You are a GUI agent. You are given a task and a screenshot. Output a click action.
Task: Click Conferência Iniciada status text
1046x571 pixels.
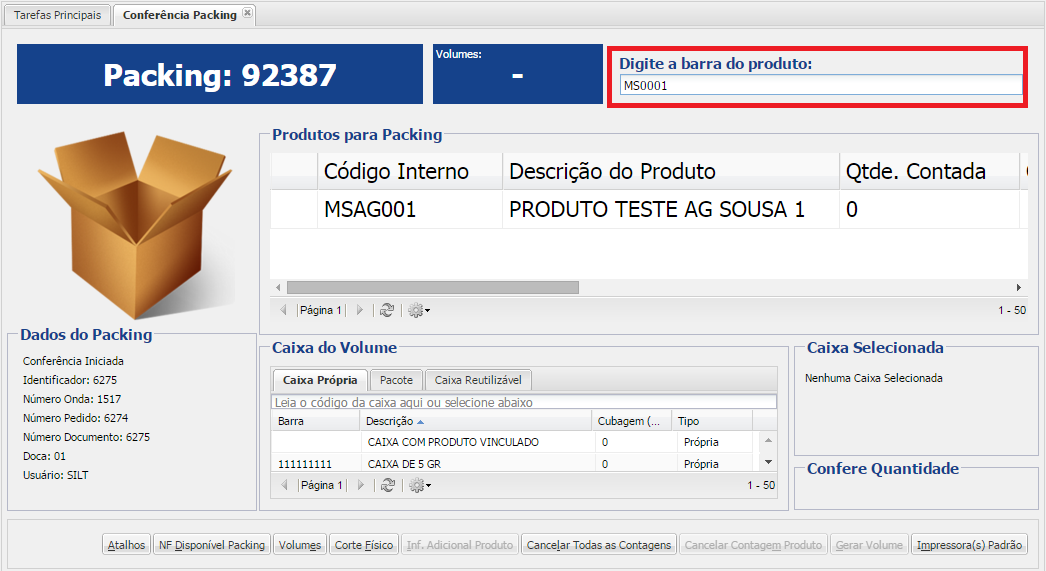73,361
